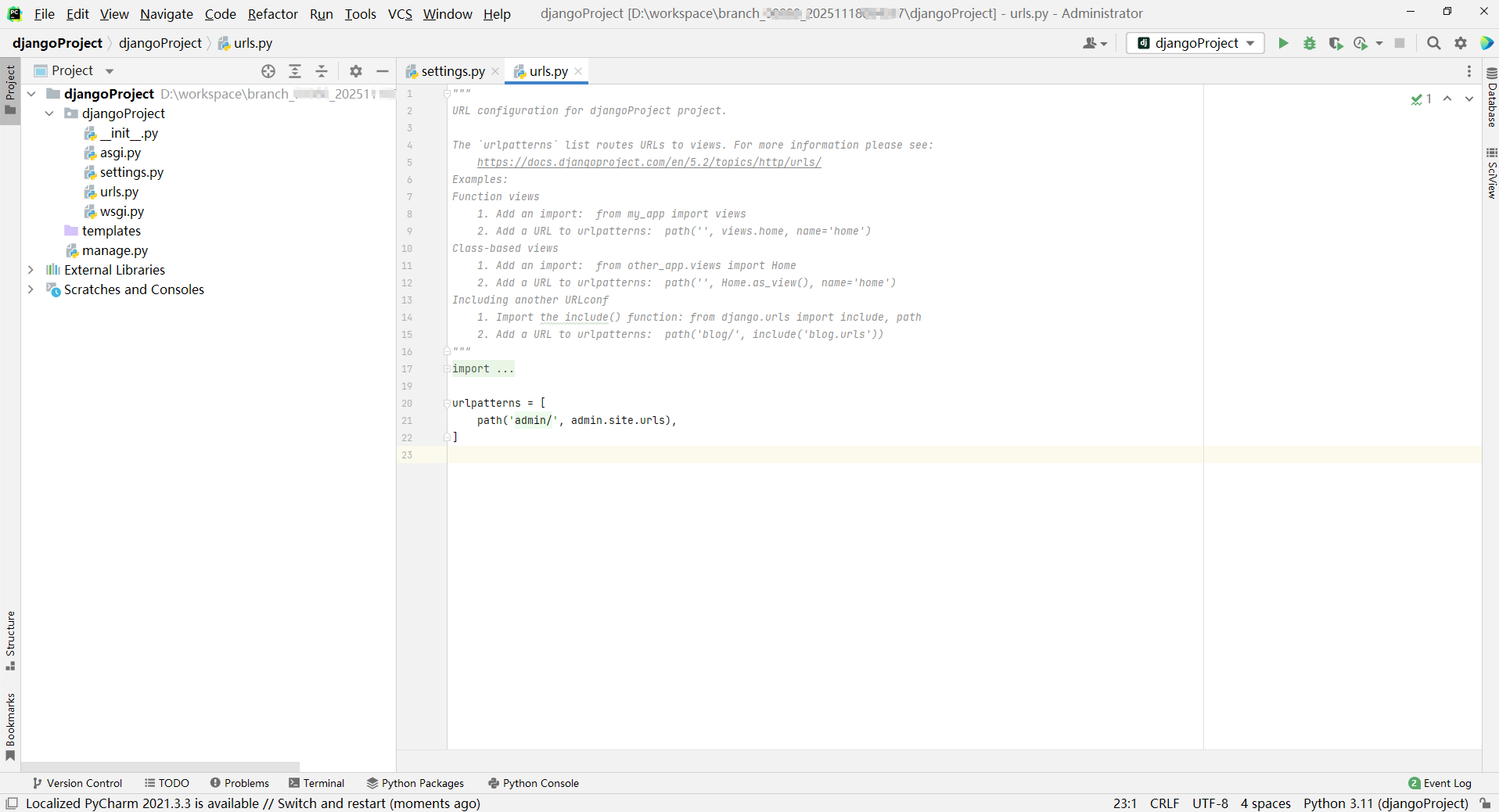Image resolution: width=1499 pixels, height=812 pixels.
Task: Toggle the Structure side tool button
Action: click(10, 641)
